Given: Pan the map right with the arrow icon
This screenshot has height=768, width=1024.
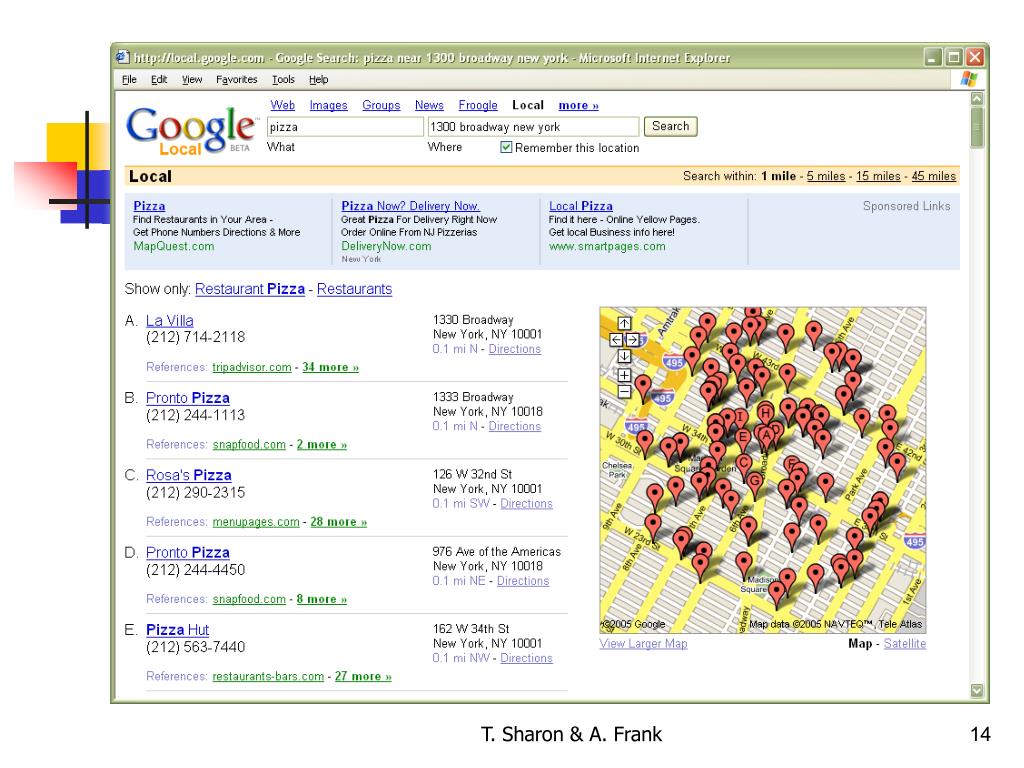Looking at the screenshot, I should point(632,340).
